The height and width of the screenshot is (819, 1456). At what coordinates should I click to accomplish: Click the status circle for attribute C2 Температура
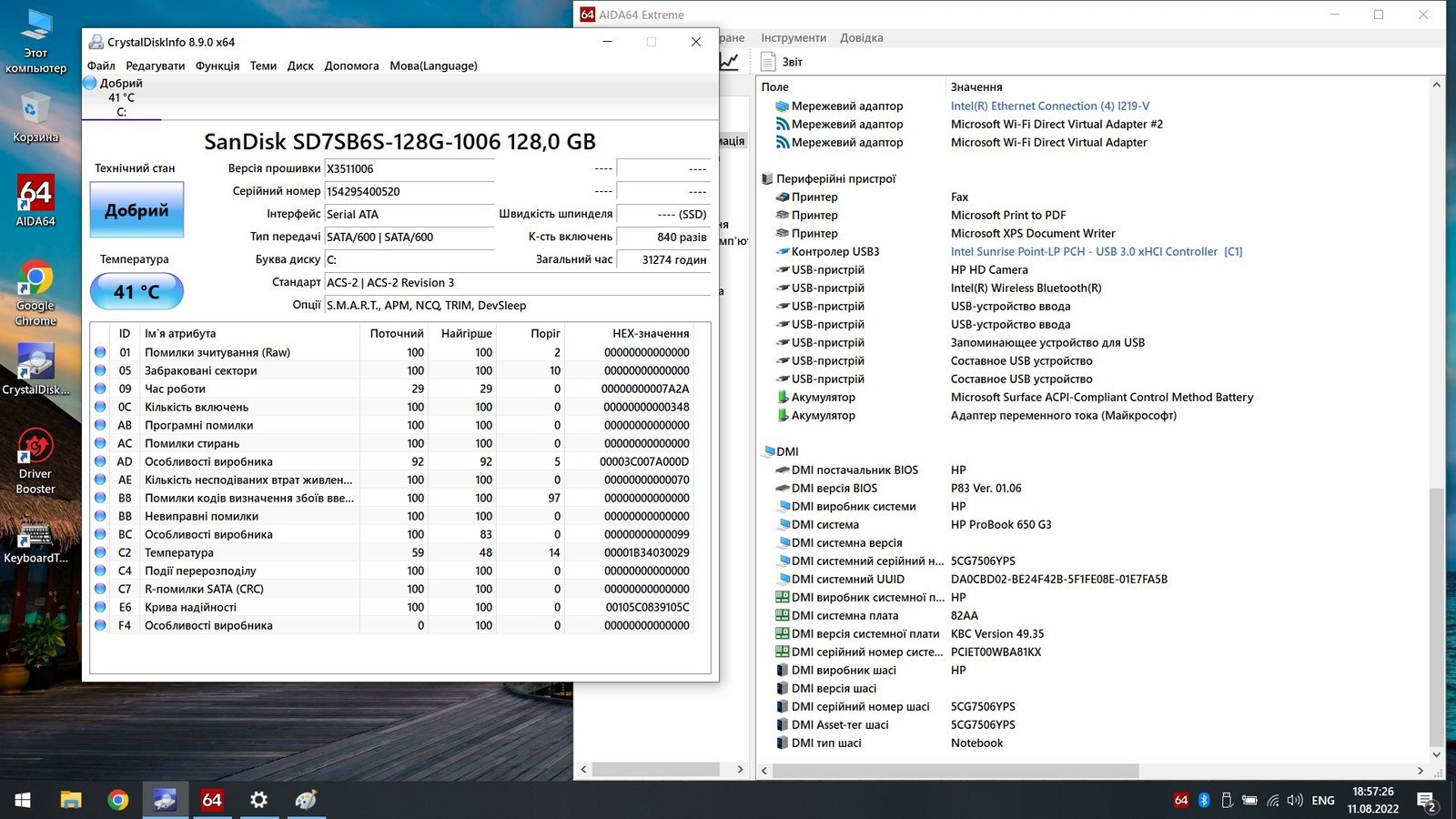pyautogui.click(x=100, y=552)
